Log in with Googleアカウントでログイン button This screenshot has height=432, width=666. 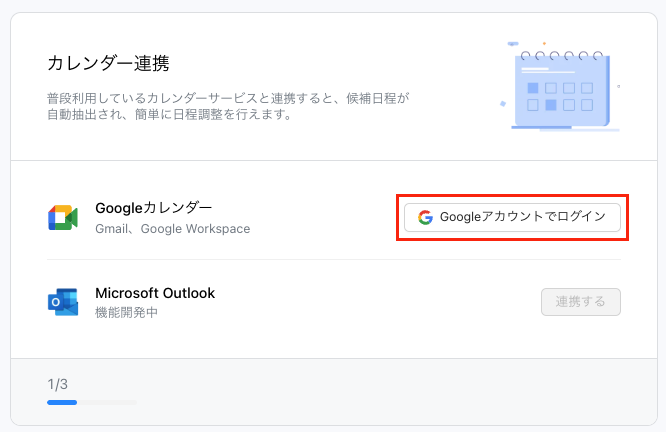[512, 217]
